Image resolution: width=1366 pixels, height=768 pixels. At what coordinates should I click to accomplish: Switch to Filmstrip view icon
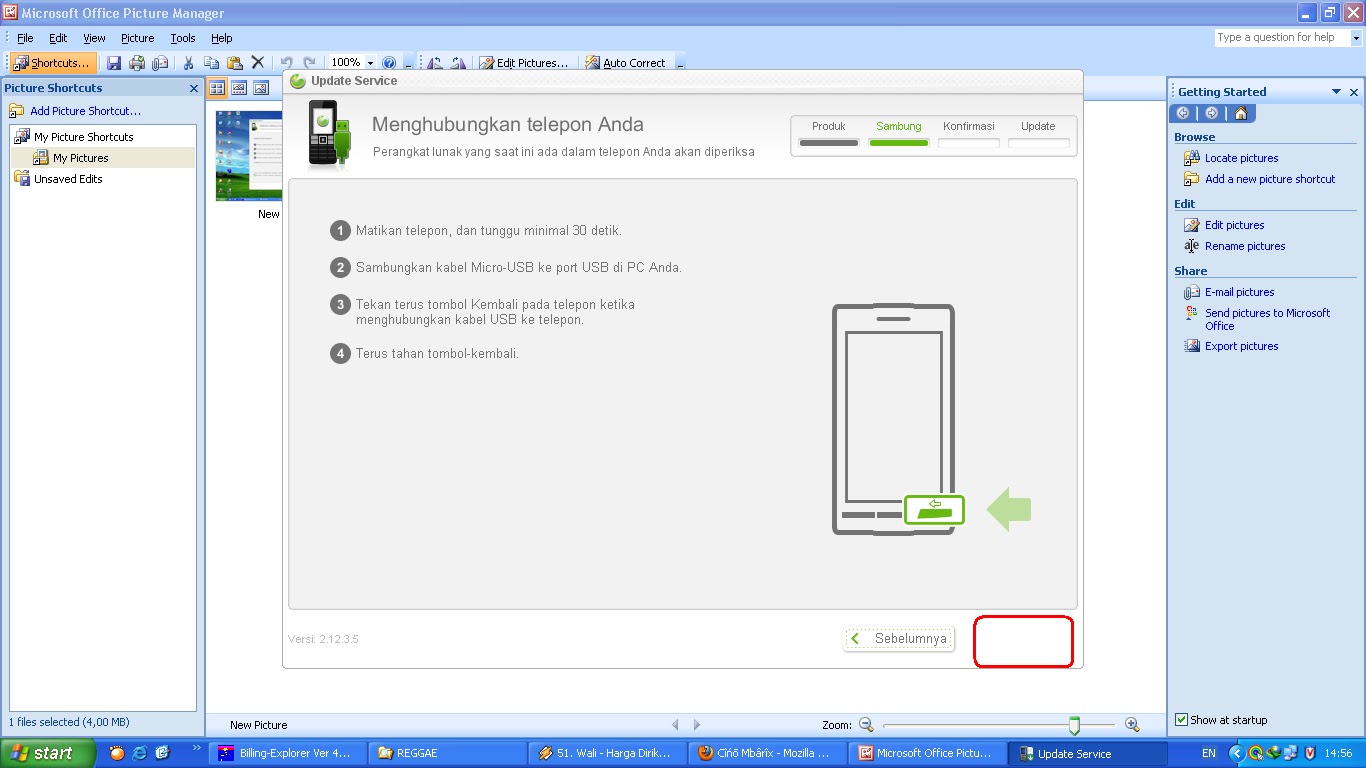[x=239, y=88]
